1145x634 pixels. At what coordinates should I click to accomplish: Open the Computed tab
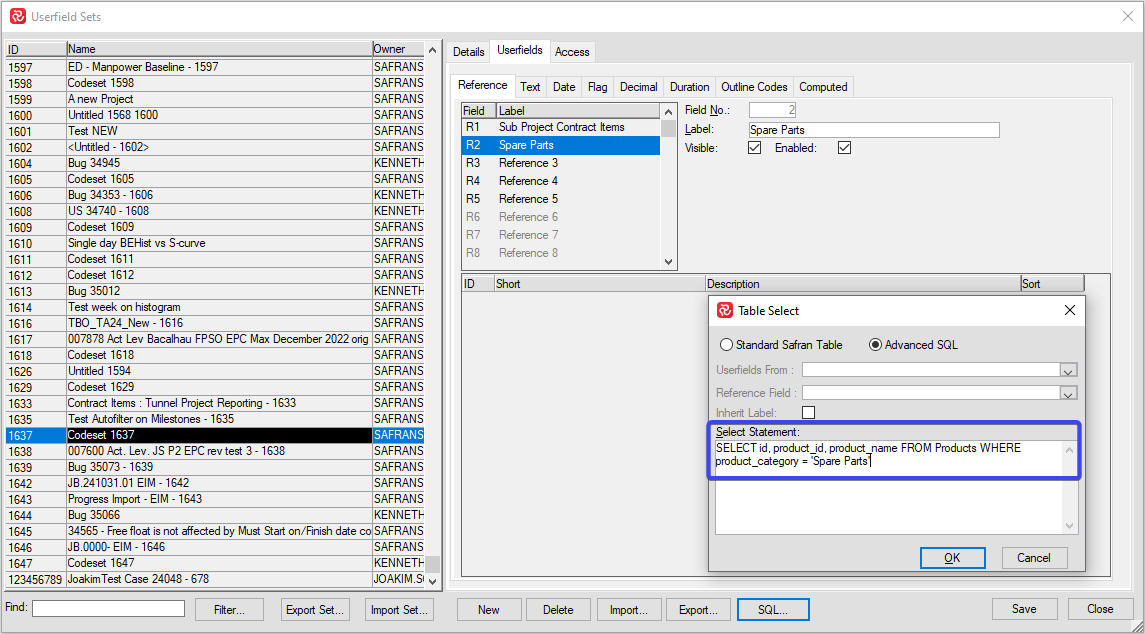823,87
